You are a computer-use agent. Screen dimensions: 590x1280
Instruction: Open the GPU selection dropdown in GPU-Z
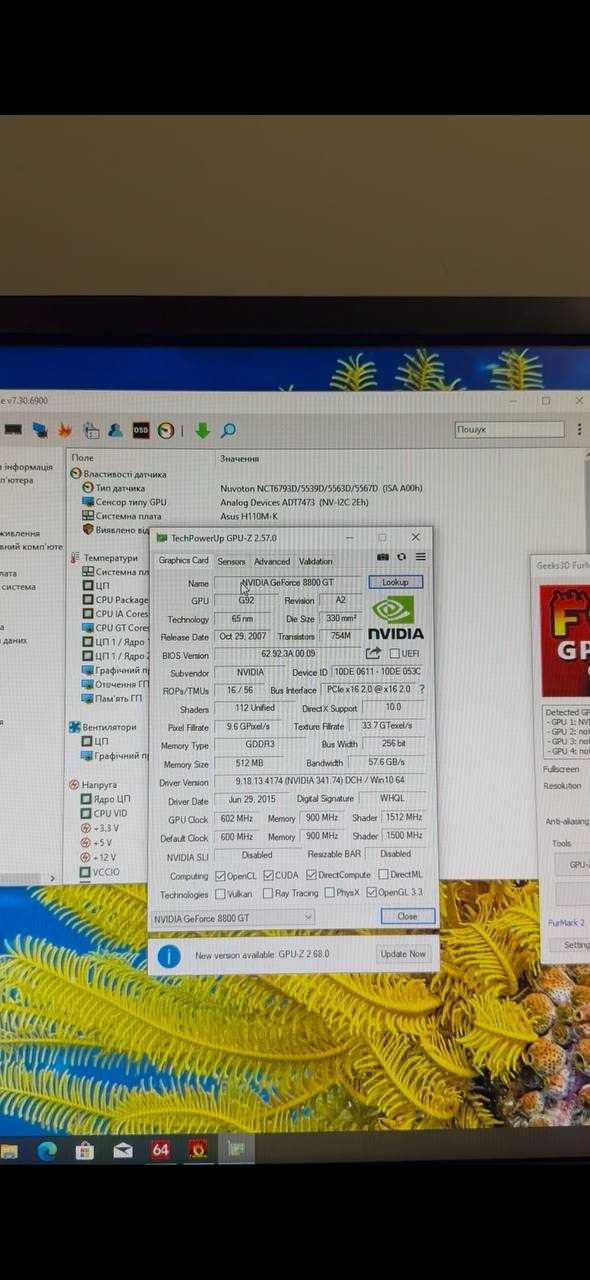[233, 917]
